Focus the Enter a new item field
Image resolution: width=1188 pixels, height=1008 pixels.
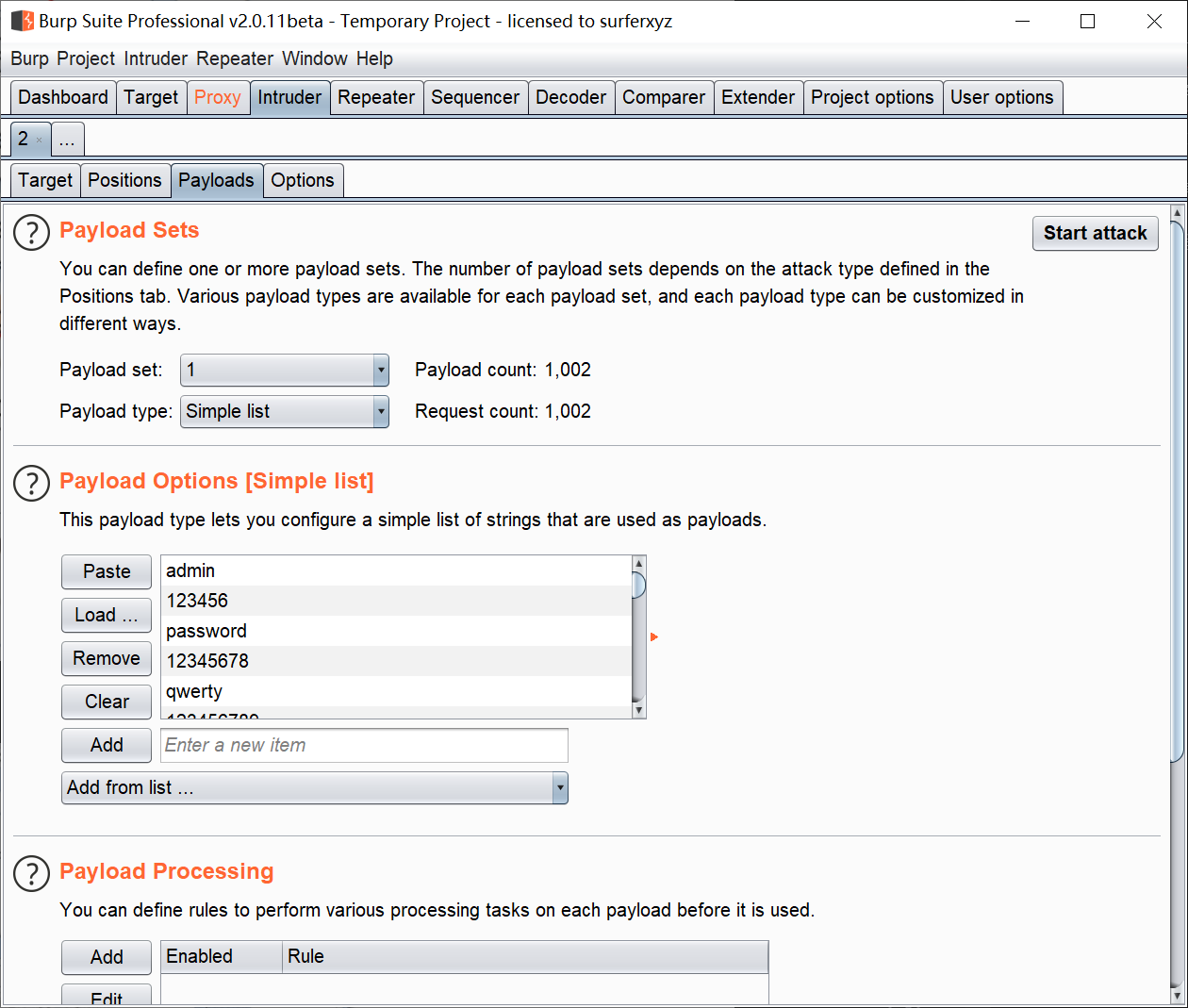coord(365,745)
